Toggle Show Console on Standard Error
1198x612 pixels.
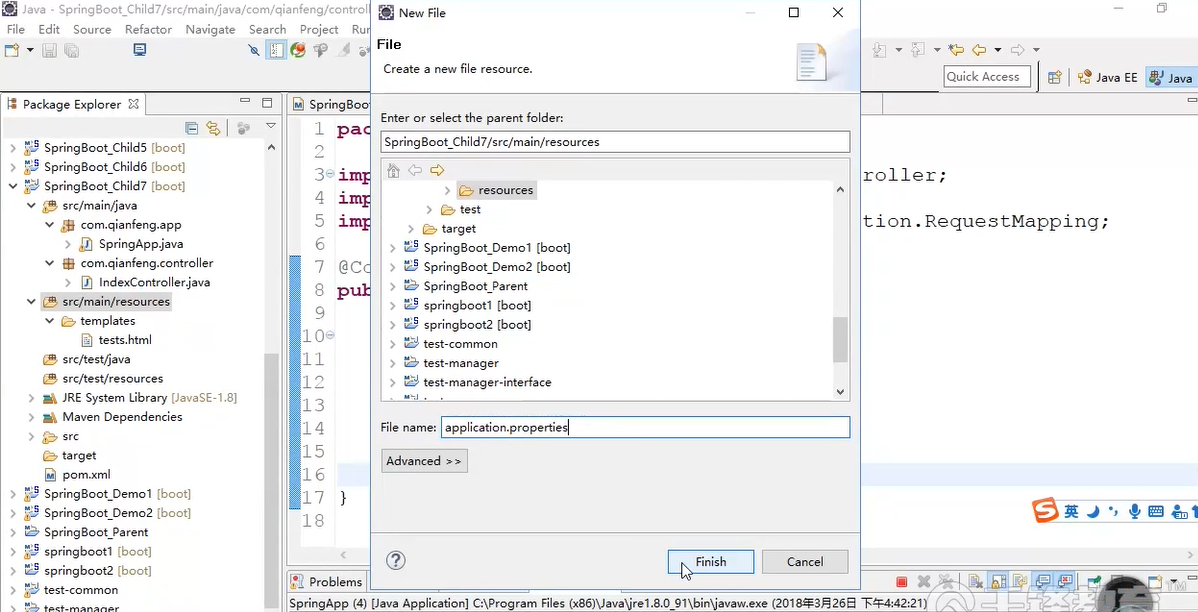1064,581
